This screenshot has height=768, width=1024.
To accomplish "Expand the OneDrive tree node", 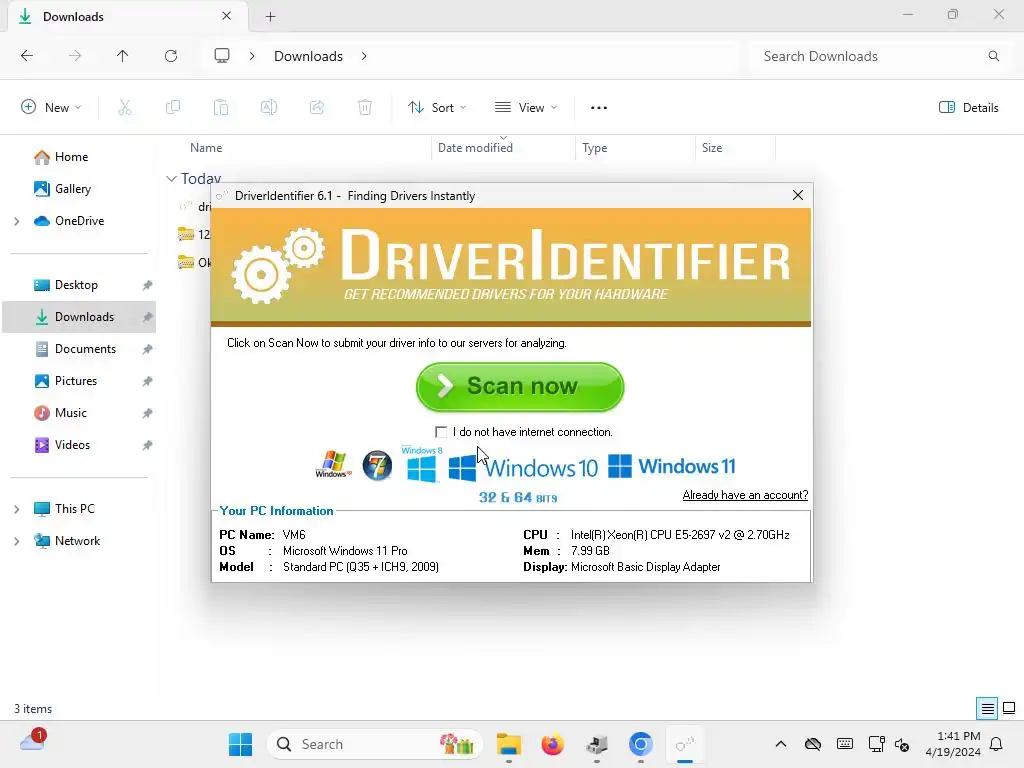I will tap(17, 221).
